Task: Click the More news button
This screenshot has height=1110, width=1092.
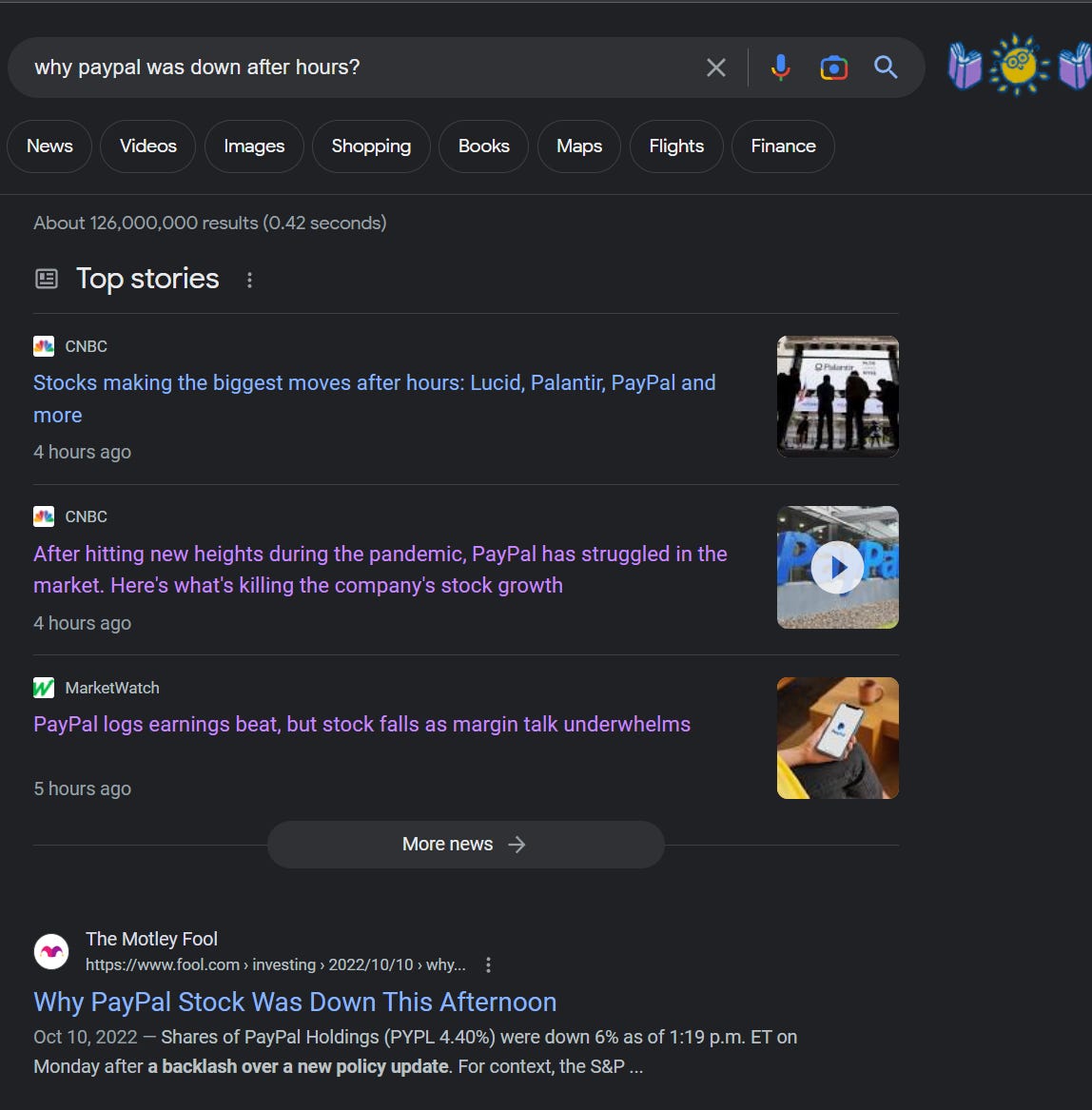Action: coord(466,845)
